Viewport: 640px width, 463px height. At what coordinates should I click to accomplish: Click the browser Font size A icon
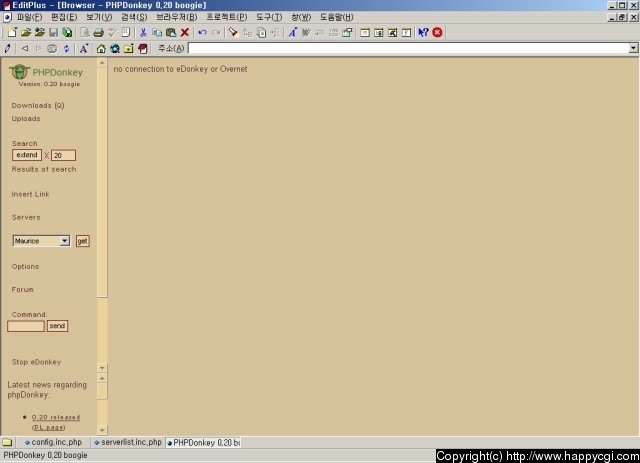84,49
